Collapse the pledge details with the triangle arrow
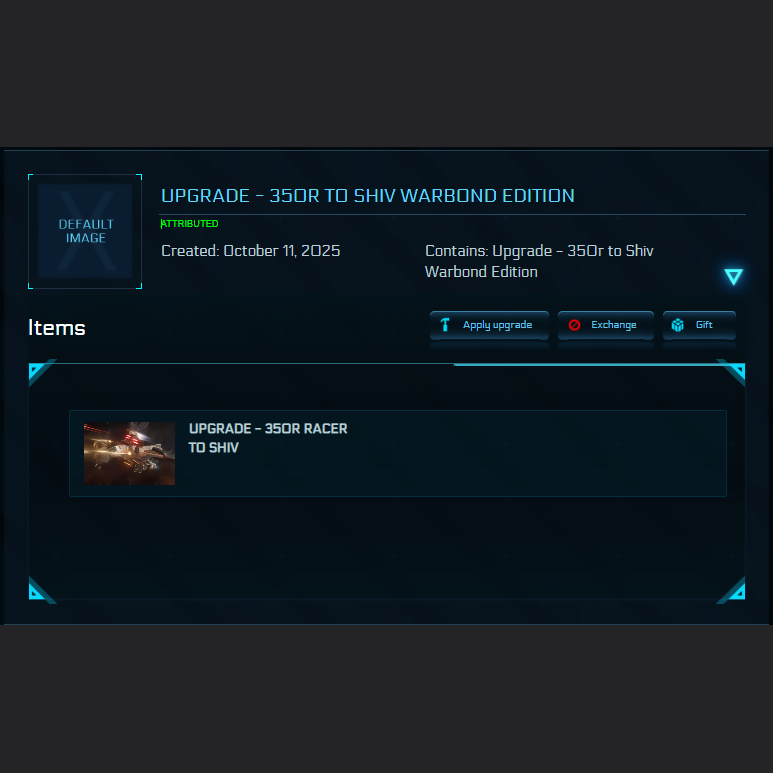Image resolution: width=773 pixels, height=773 pixels. (x=733, y=277)
